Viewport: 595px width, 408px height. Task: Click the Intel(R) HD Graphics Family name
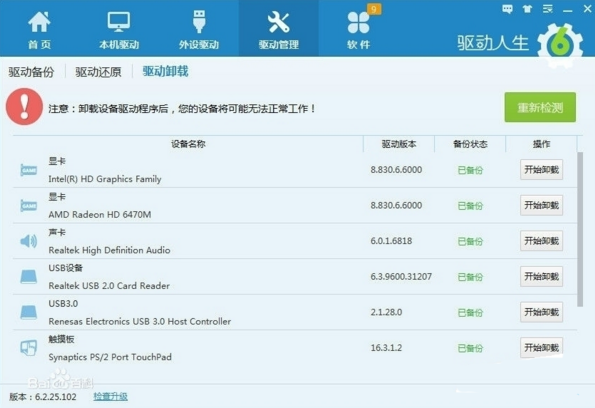coord(105,179)
